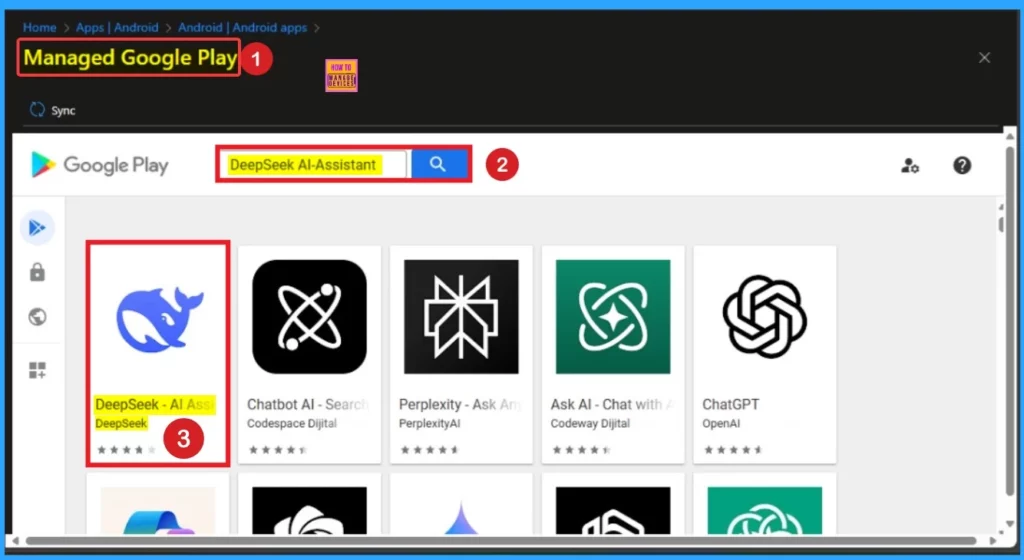Click the outer vertical scrollbar thumb
This screenshot has height=560, width=1024.
(x=1010, y=320)
